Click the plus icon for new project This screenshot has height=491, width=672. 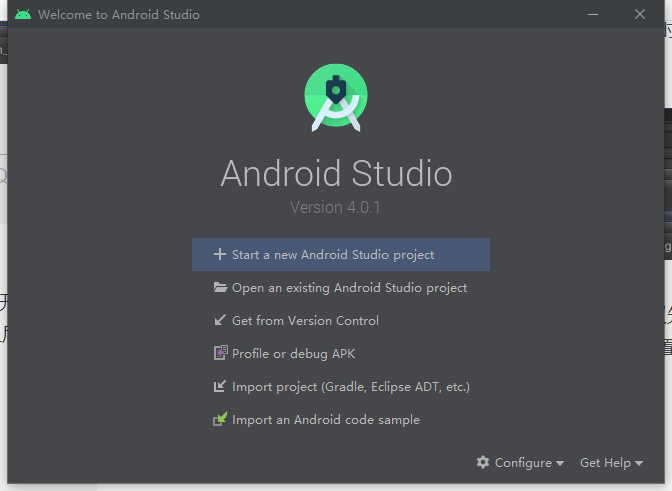[220, 254]
